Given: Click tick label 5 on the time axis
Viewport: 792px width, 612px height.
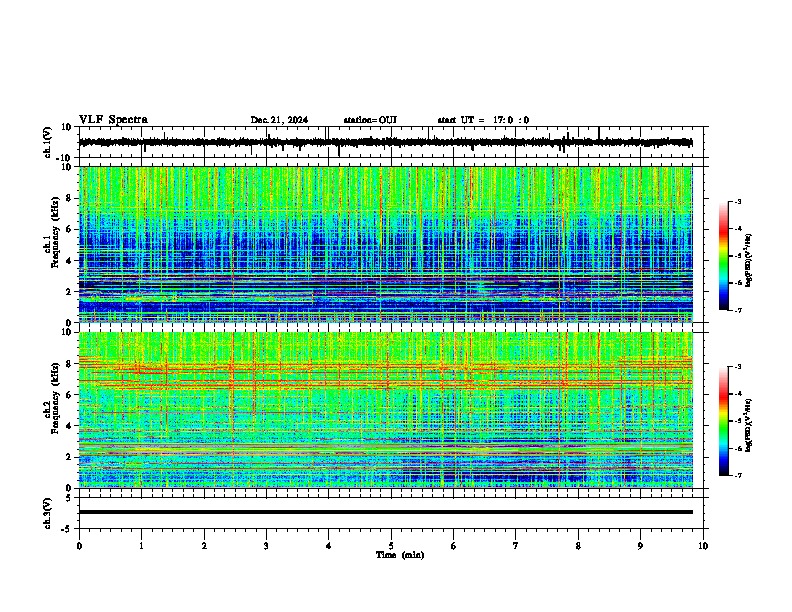Looking at the screenshot, I should click(x=391, y=546).
